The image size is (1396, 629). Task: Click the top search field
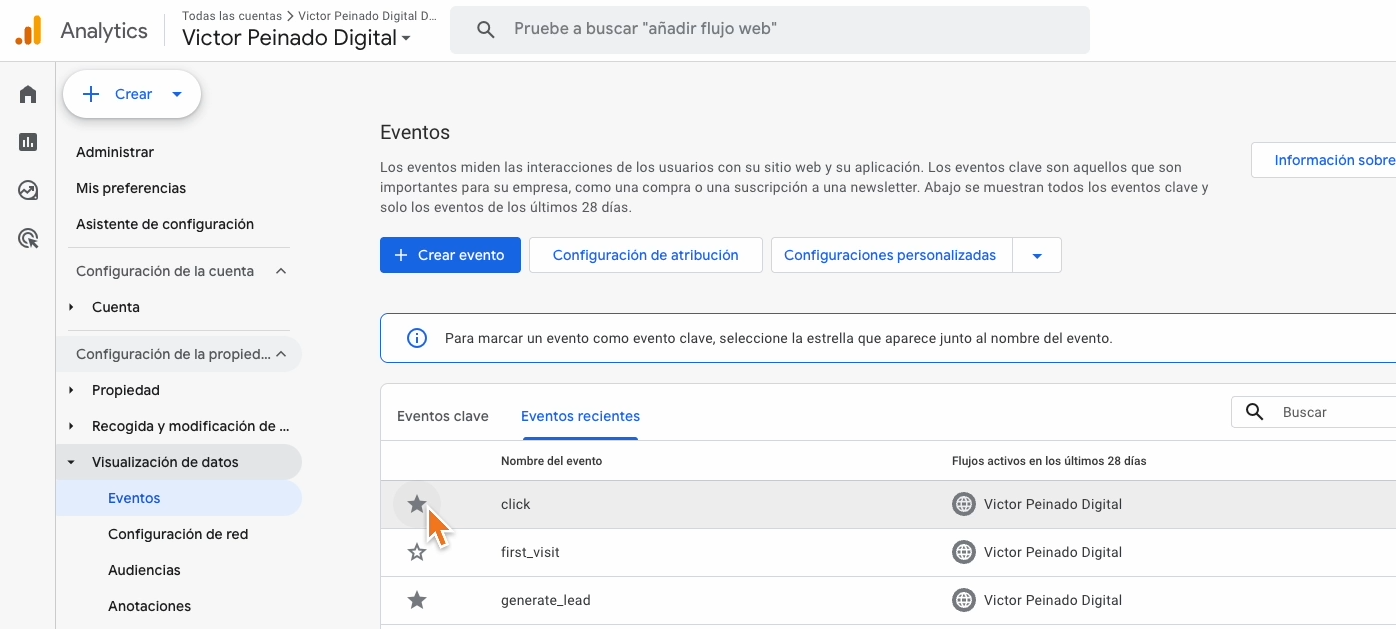[x=770, y=30]
